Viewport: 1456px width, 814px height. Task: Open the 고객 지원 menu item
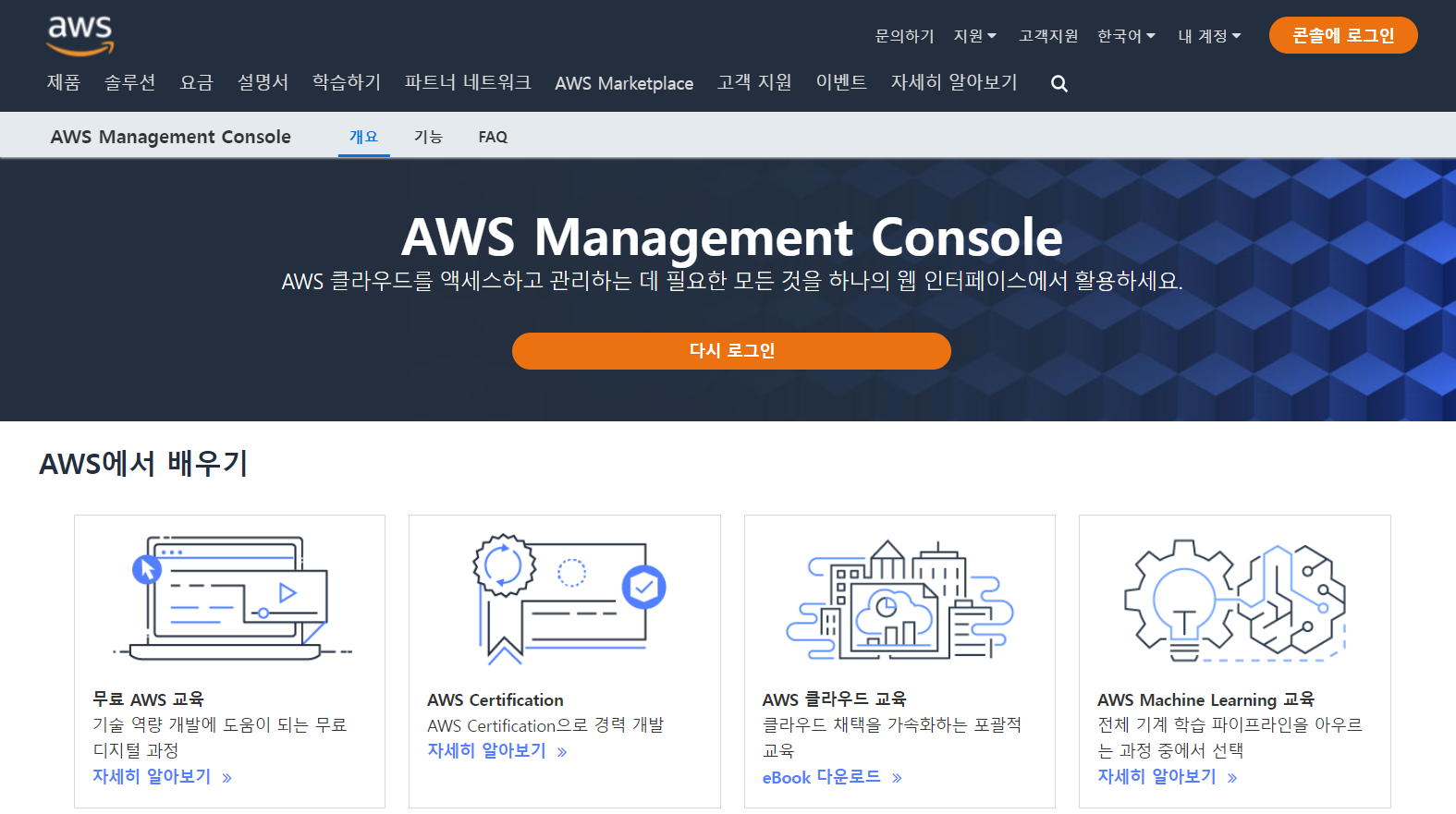[x=754, y=82]
